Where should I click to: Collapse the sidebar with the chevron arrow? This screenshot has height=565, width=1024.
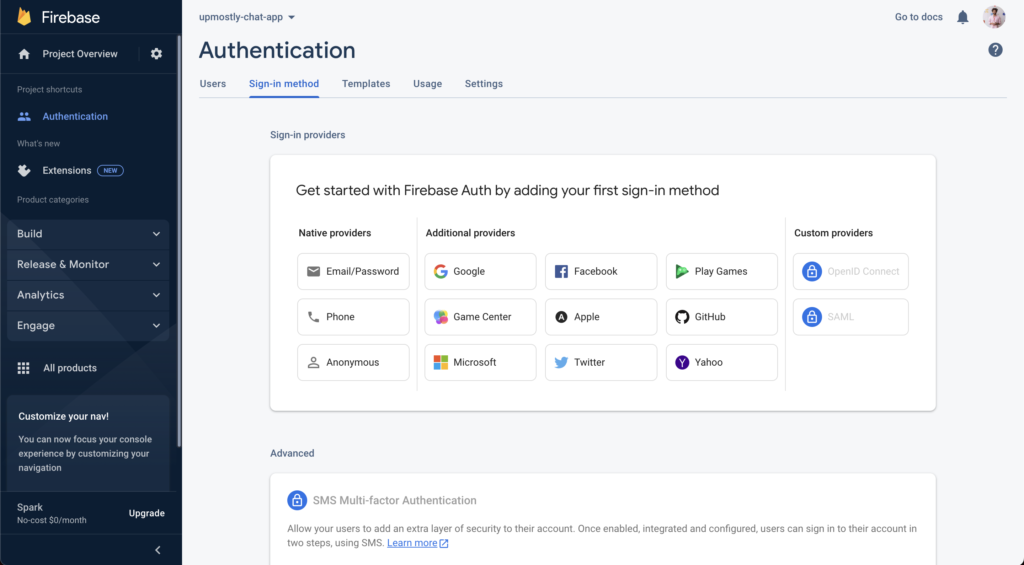(x=157, y=550)
